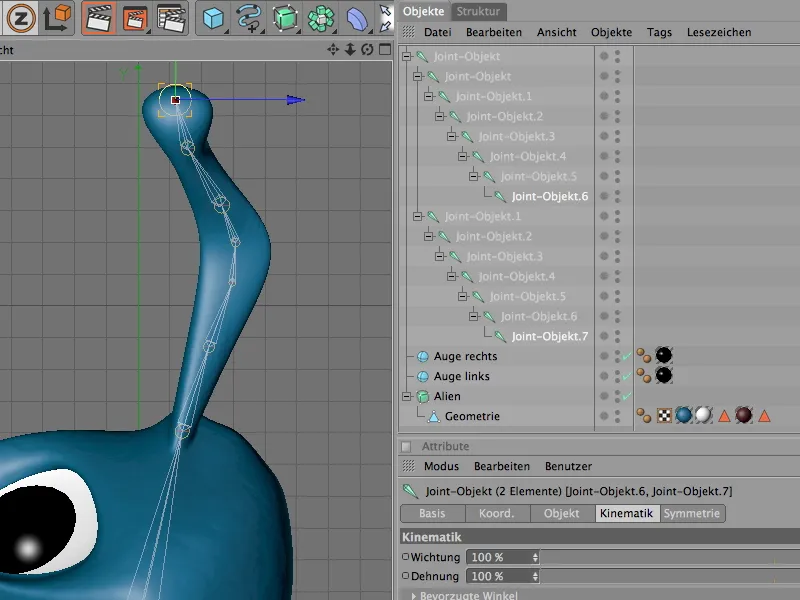Switch to the Struktur tab

click(x=478, y=11)
